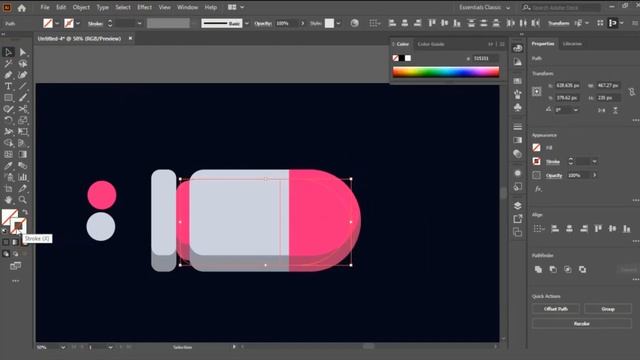Select the Shape Builder tool
The height and width of the screenshot is (360, 640).
(x=8, y=143)
